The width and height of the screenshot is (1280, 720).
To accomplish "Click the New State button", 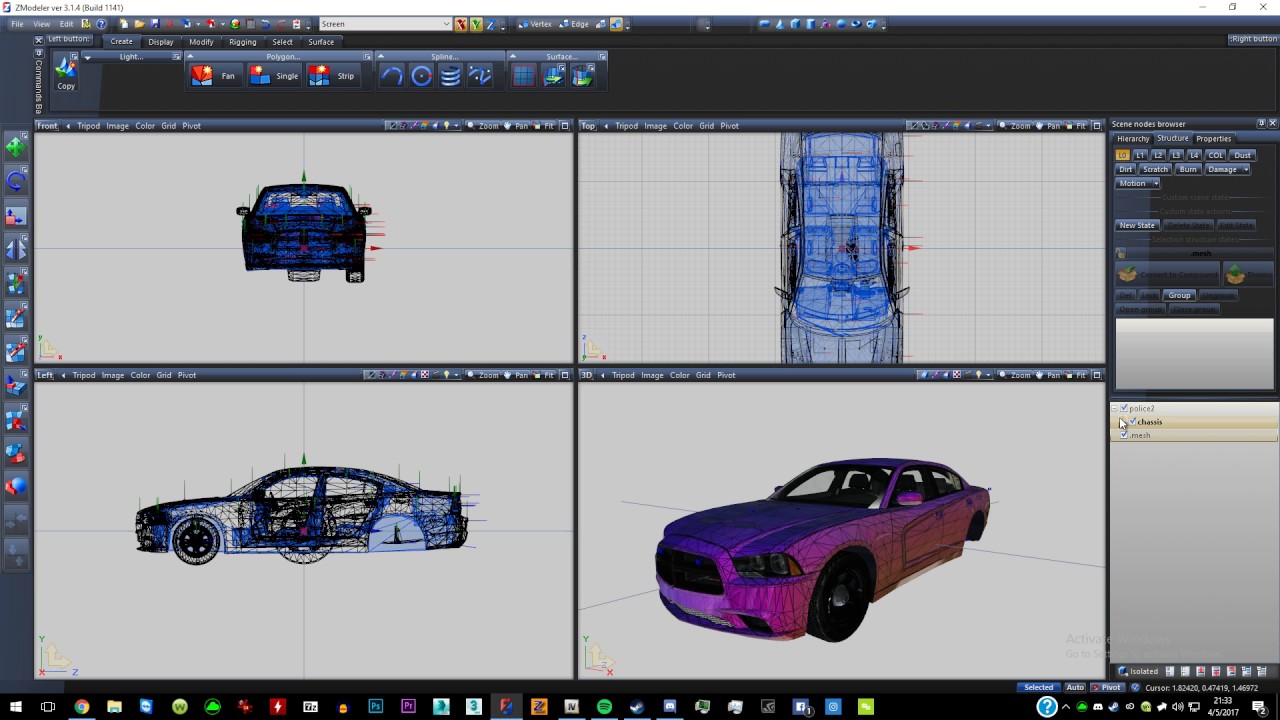I will pyautogui.click(x=1136, y=226).
